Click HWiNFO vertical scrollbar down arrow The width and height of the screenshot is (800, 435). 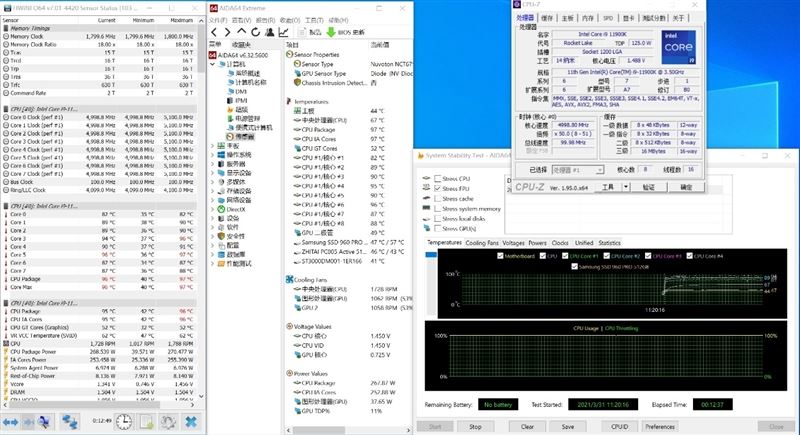[x=201, y=396]
